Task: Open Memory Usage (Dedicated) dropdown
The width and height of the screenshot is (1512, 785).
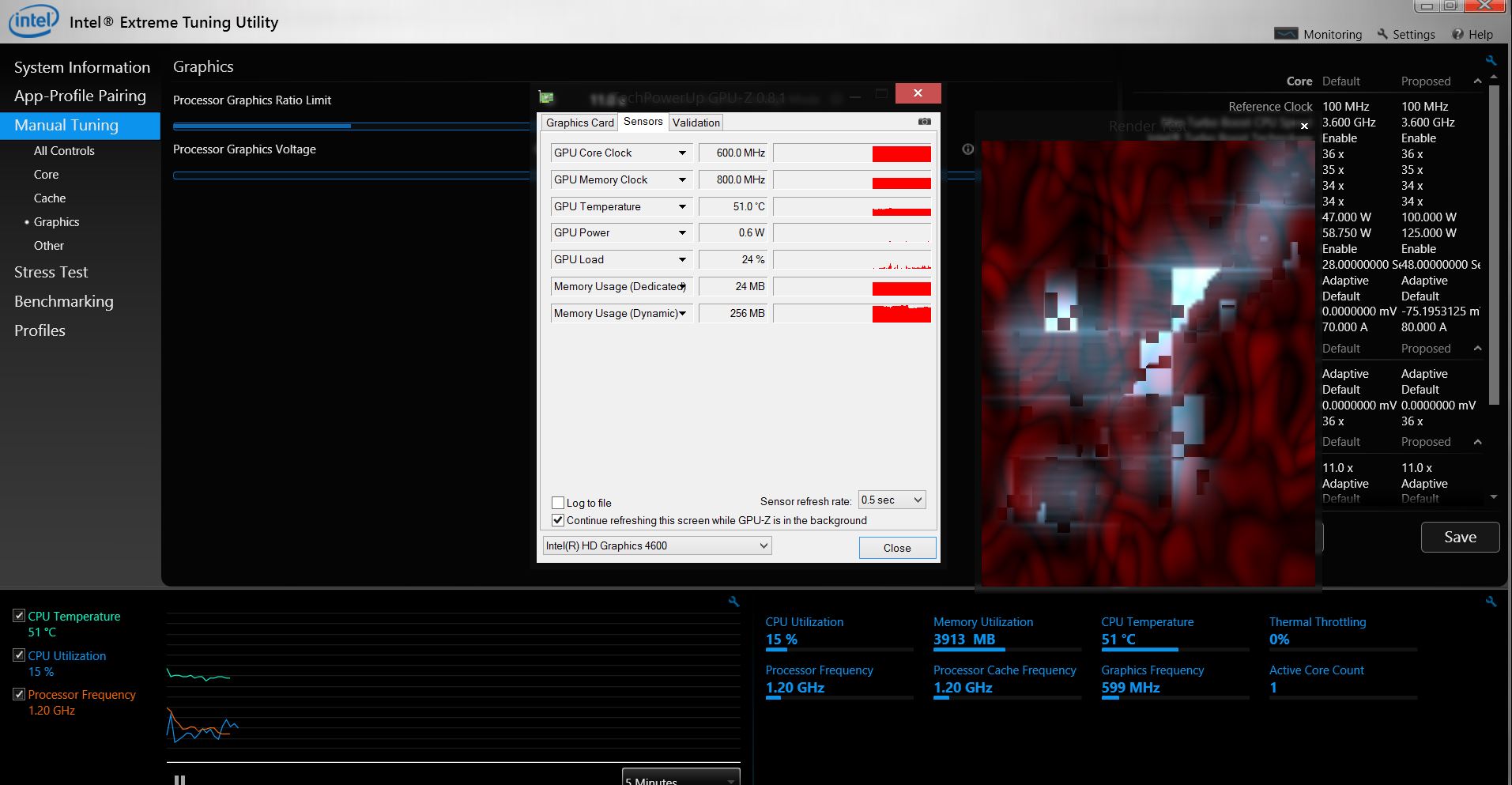Action: click(682, 286)
